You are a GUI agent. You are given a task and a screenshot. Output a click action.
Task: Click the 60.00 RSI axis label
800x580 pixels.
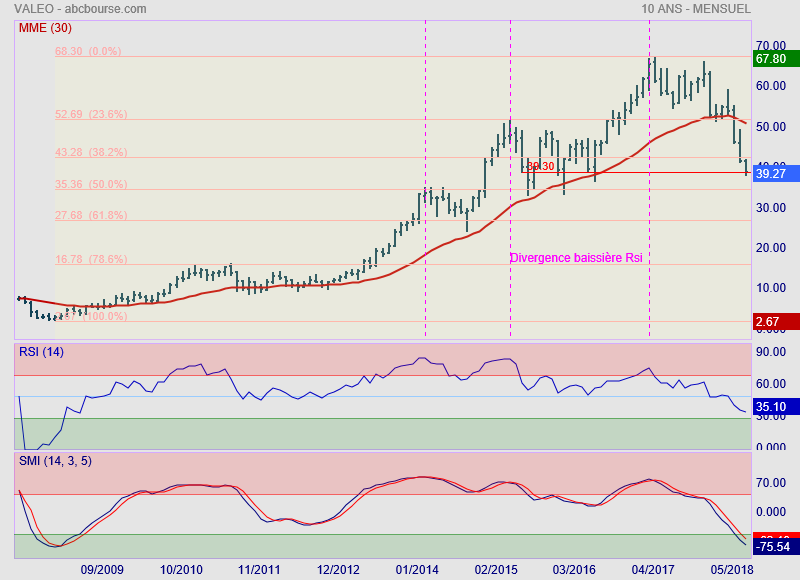[x=771, y=384]
